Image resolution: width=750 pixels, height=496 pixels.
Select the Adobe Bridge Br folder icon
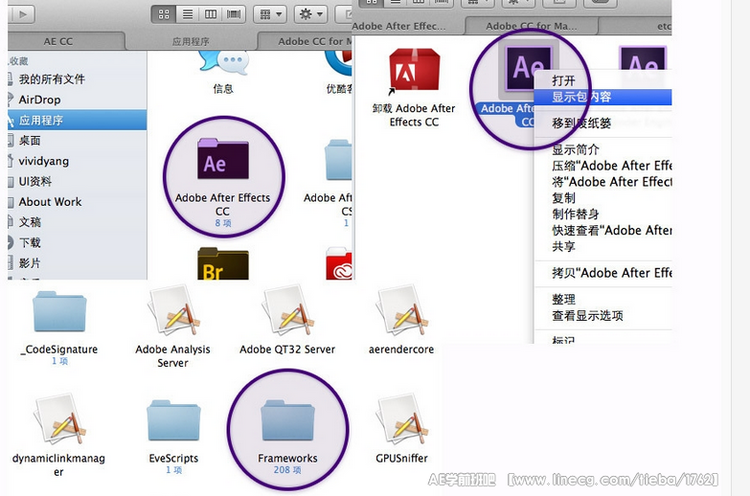(x=223, y=264)
